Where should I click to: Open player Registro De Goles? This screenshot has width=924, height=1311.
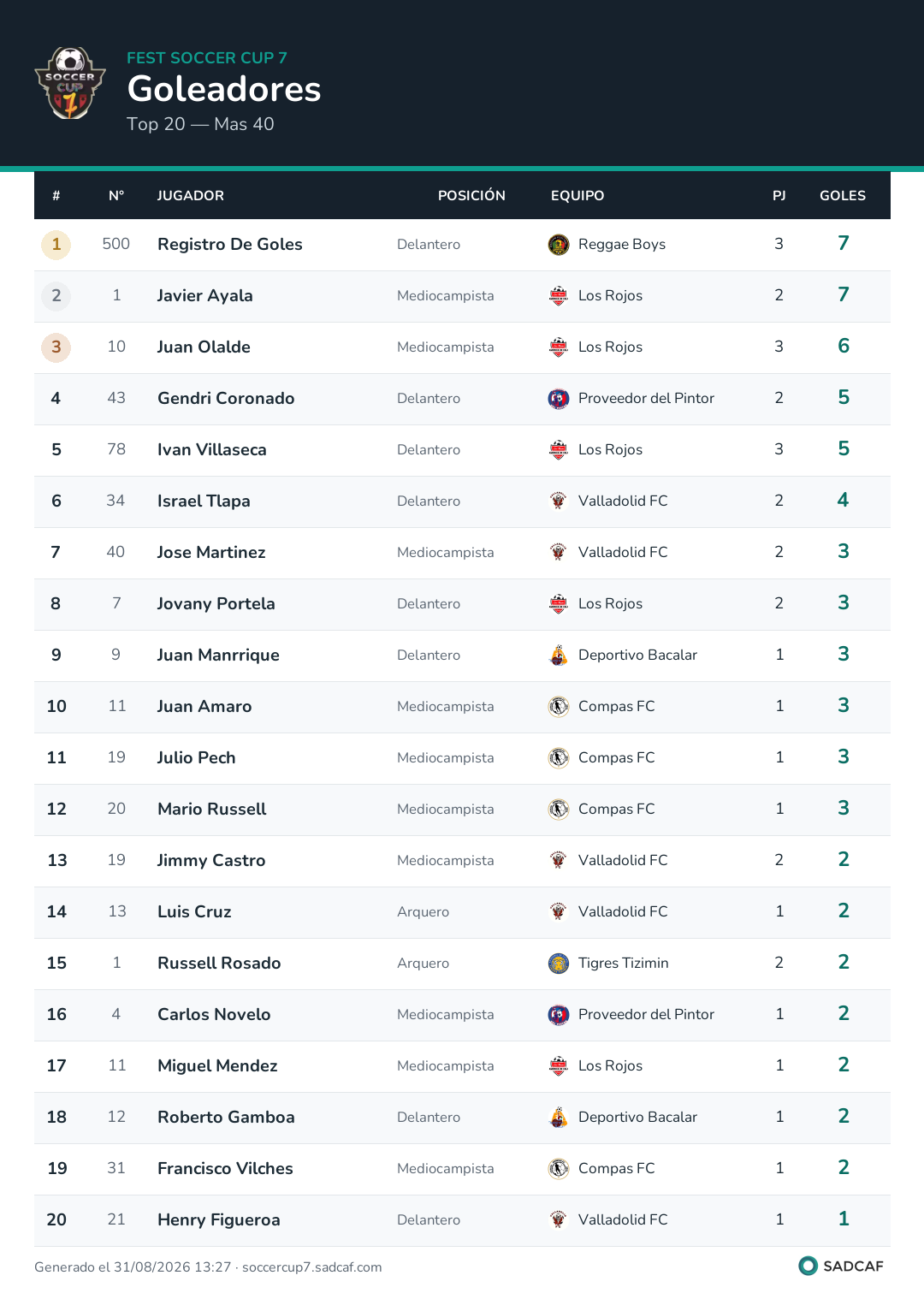pyautogui.click(x=230, y=245)
